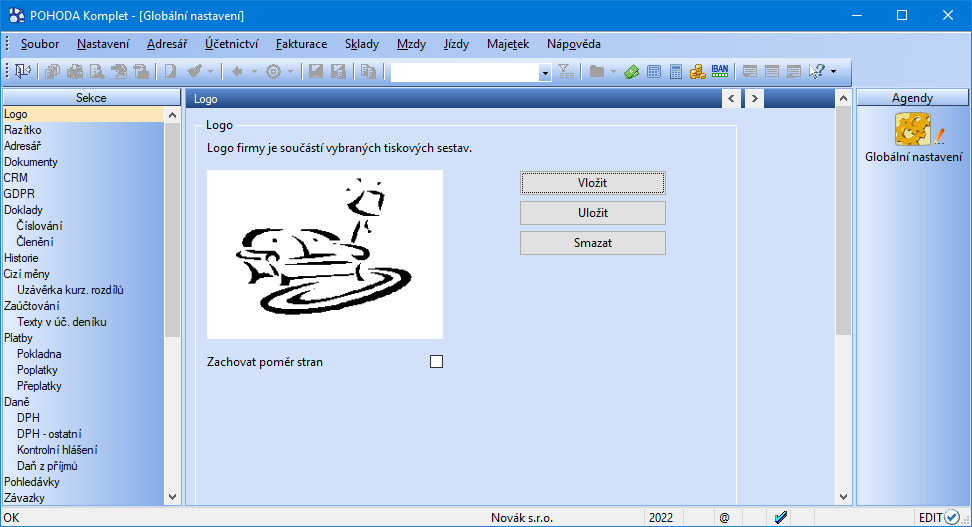Click the grayed print preview magnifier icon

point(97,71)
